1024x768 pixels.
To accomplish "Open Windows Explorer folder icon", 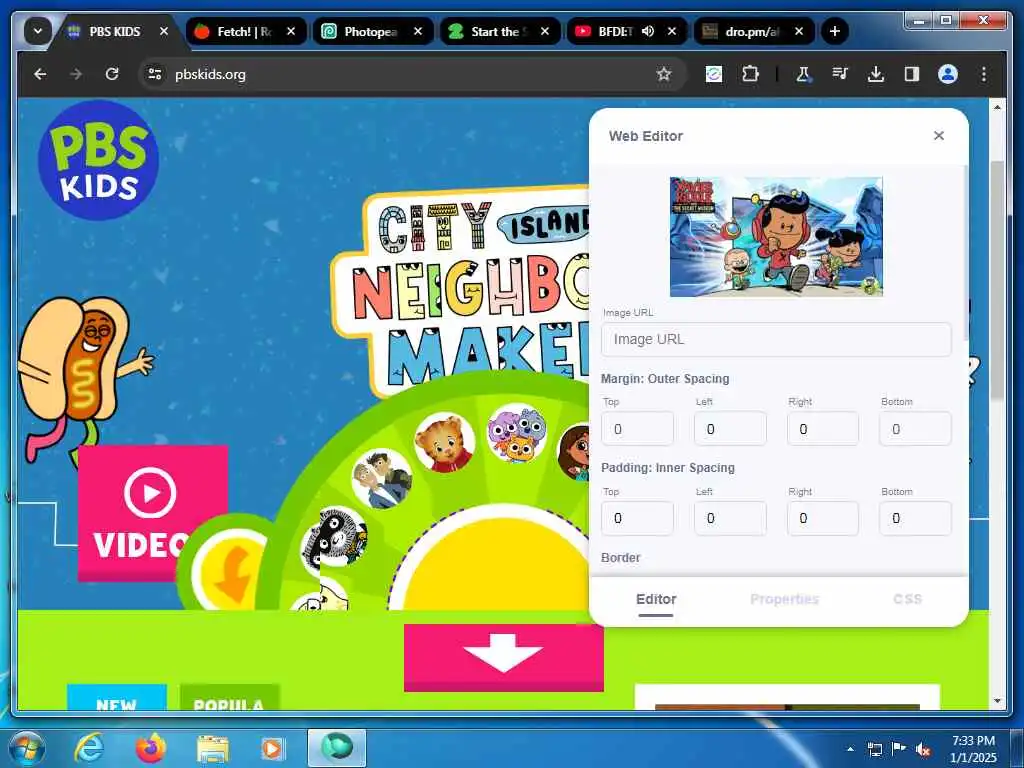I will tap(212, 748).
